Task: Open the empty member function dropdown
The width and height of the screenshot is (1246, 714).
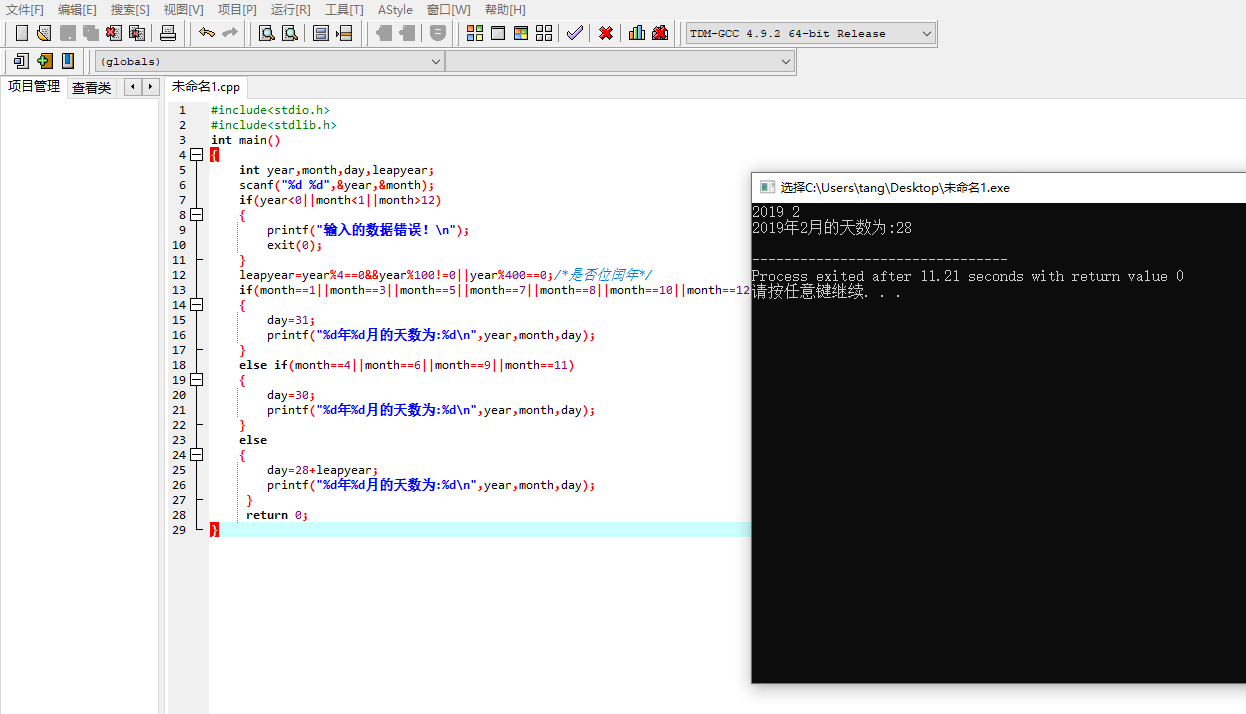Action: click(785, 61)
